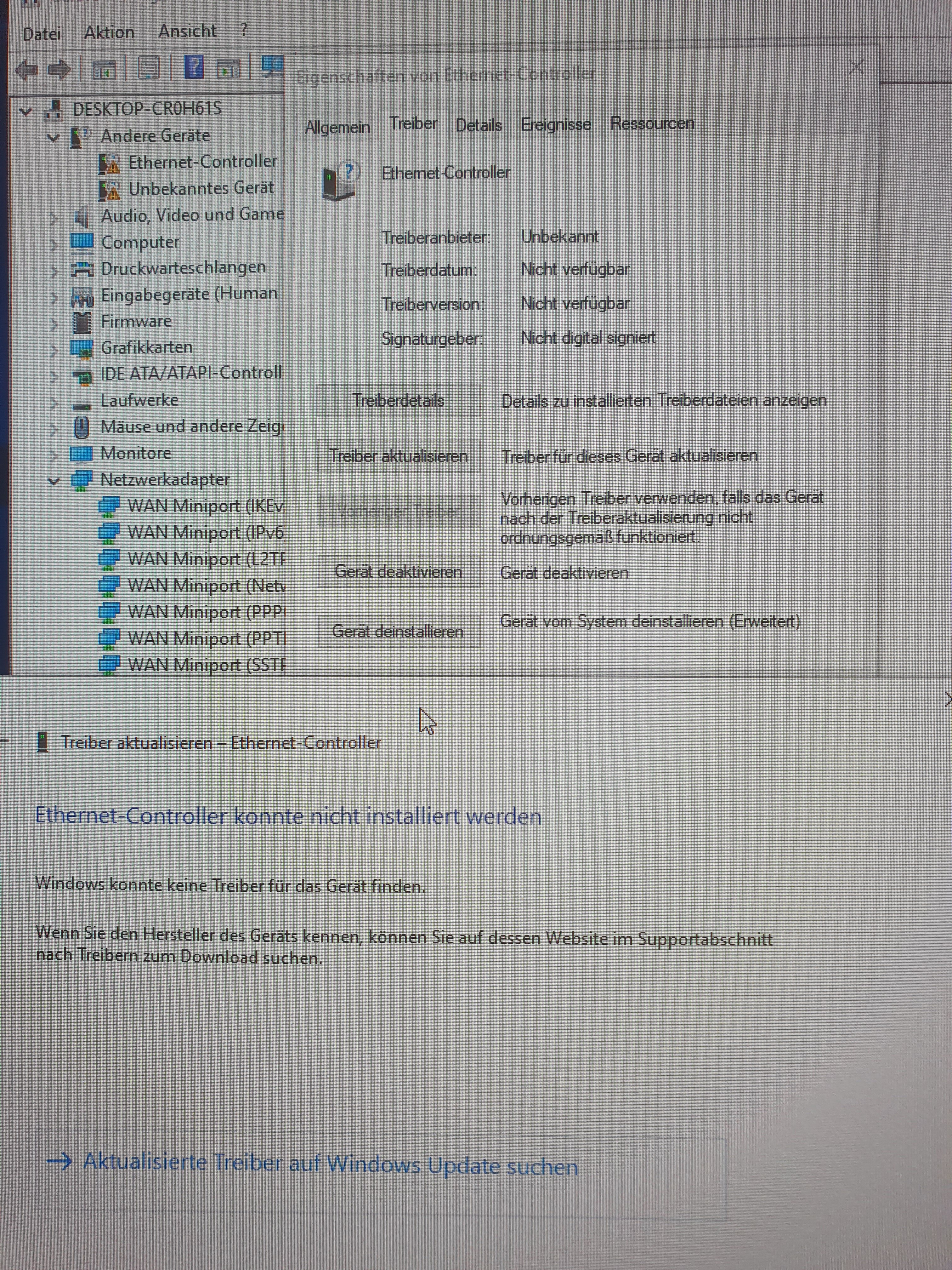Open the Ansicht menu
This screenshot has width=952, height=1270.
(x=187, y=31)
